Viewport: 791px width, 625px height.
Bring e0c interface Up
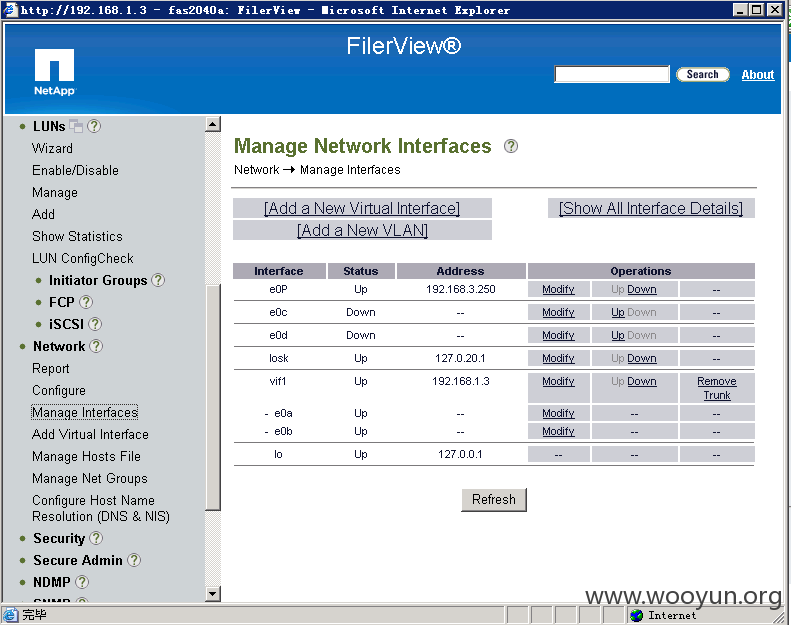618,313
